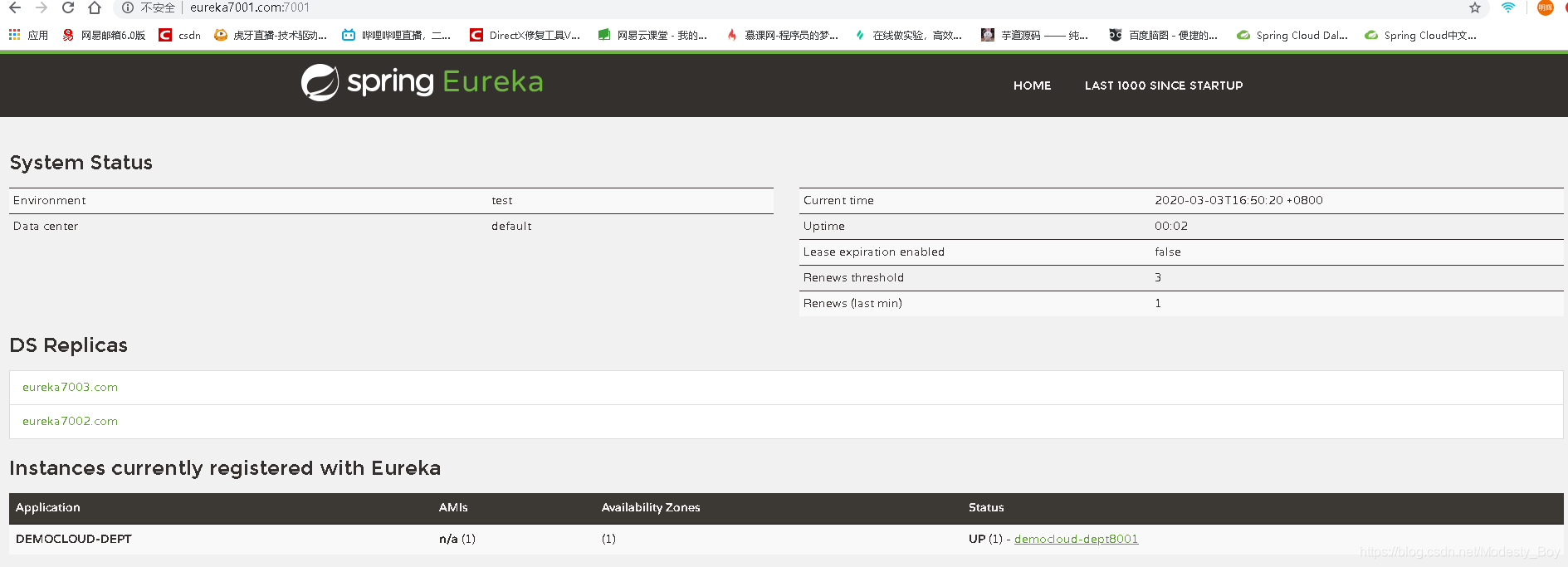The image size is (1568, 567).
Task: Go back with the browser back arrow
Action: coord(15,7)
